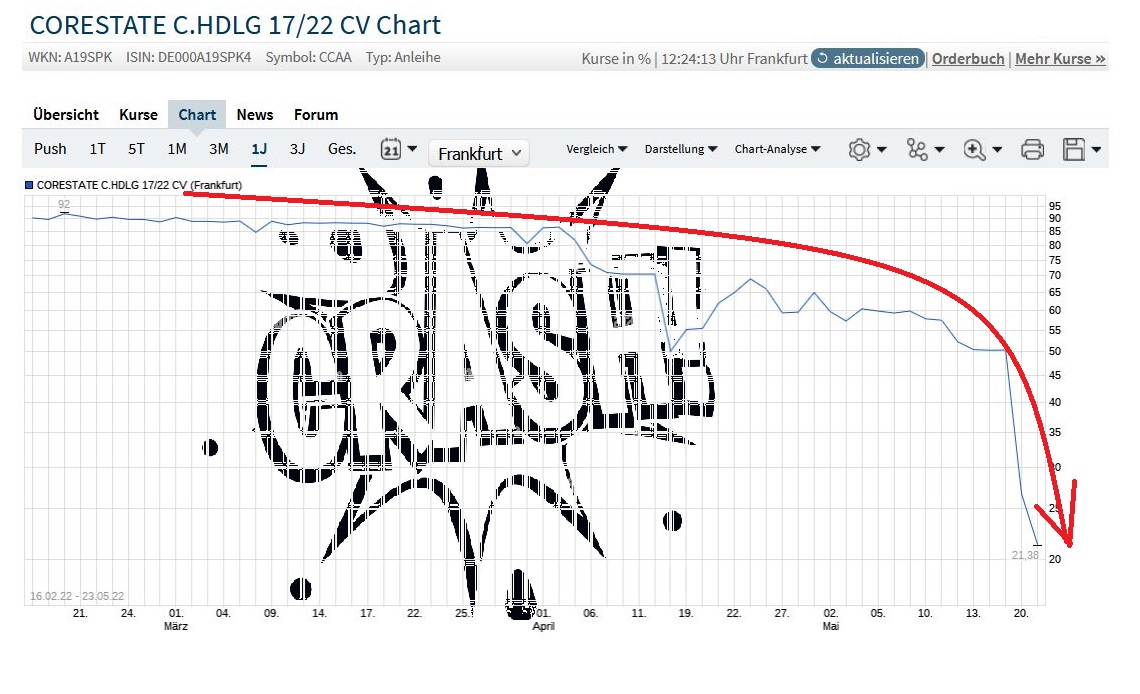Open the chart settings gear menu
Viewport: 1140px width, 694px height.
tap(859, 149)
